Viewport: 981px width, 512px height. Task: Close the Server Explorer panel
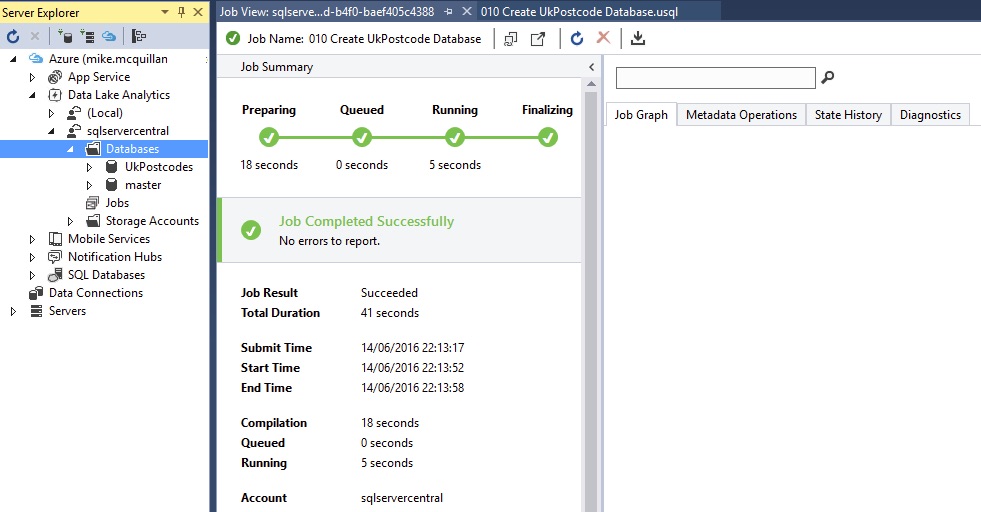[x=198, y=12]
